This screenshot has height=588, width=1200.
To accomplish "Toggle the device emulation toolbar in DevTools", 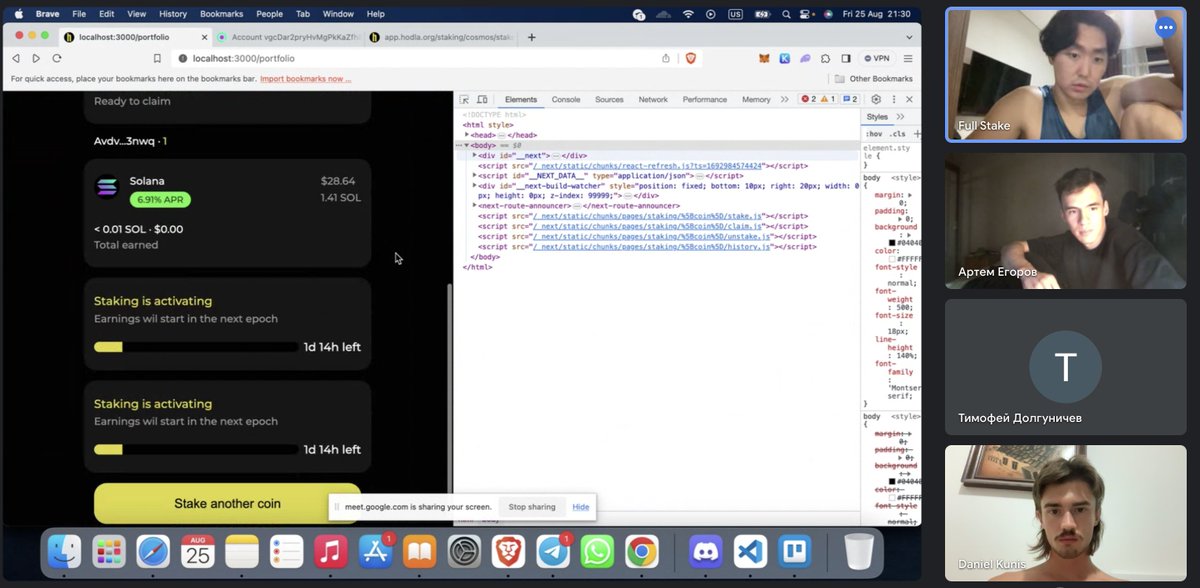I will [483, 100].
